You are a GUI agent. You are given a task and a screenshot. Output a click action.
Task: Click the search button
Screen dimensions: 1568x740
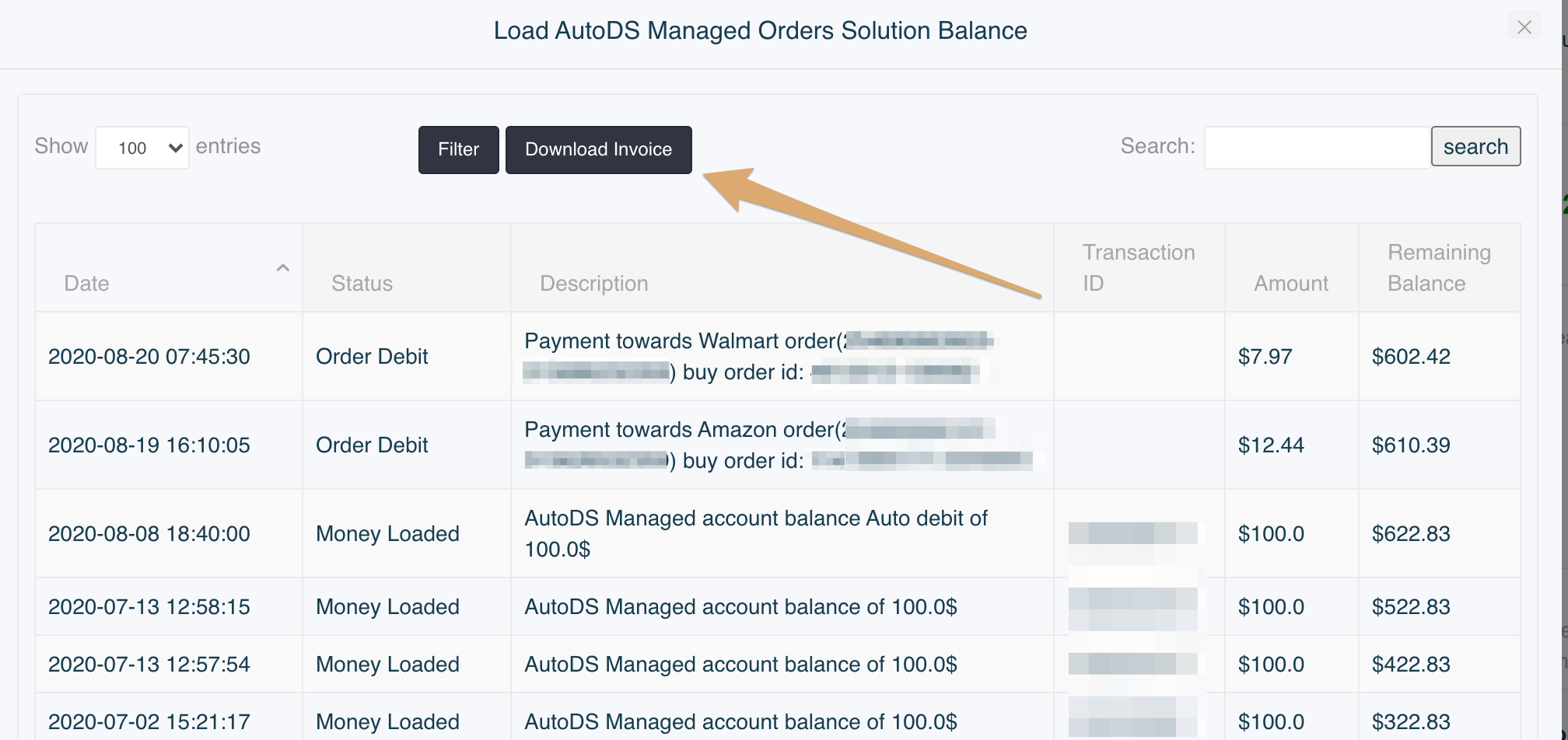click(1475, 146)
